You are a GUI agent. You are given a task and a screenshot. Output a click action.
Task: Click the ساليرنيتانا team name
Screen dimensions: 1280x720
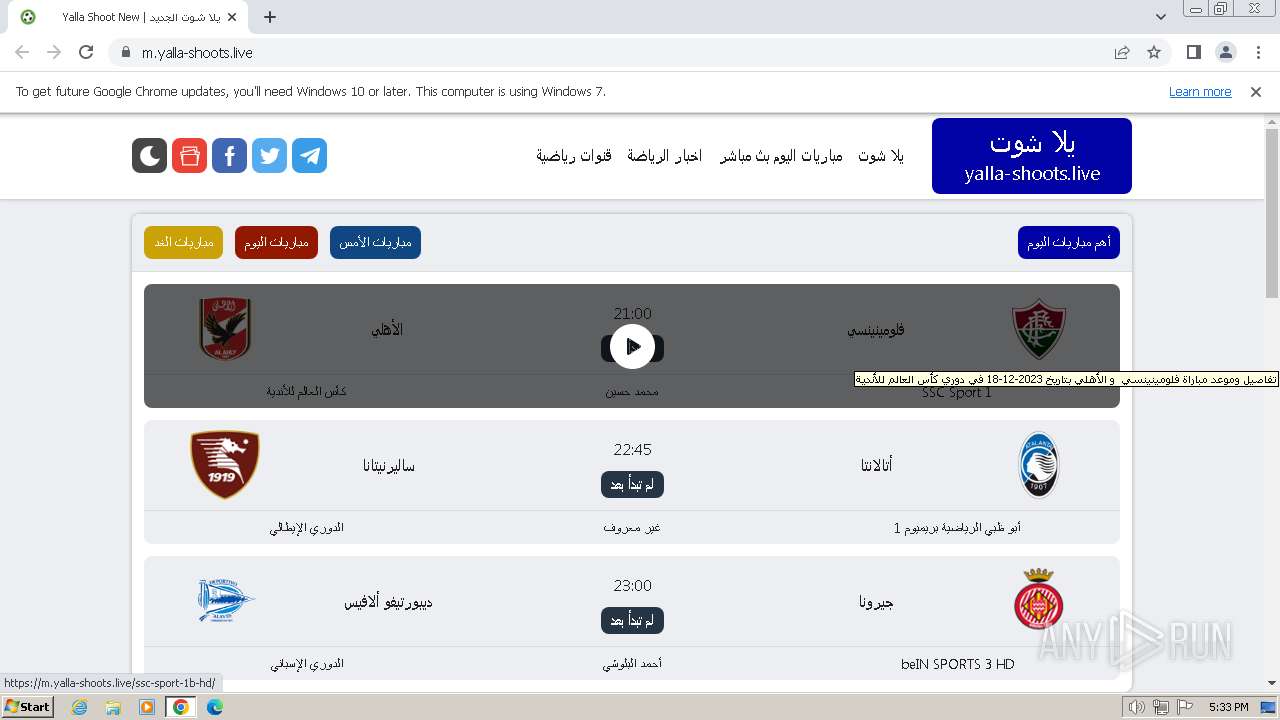[388, 465]
